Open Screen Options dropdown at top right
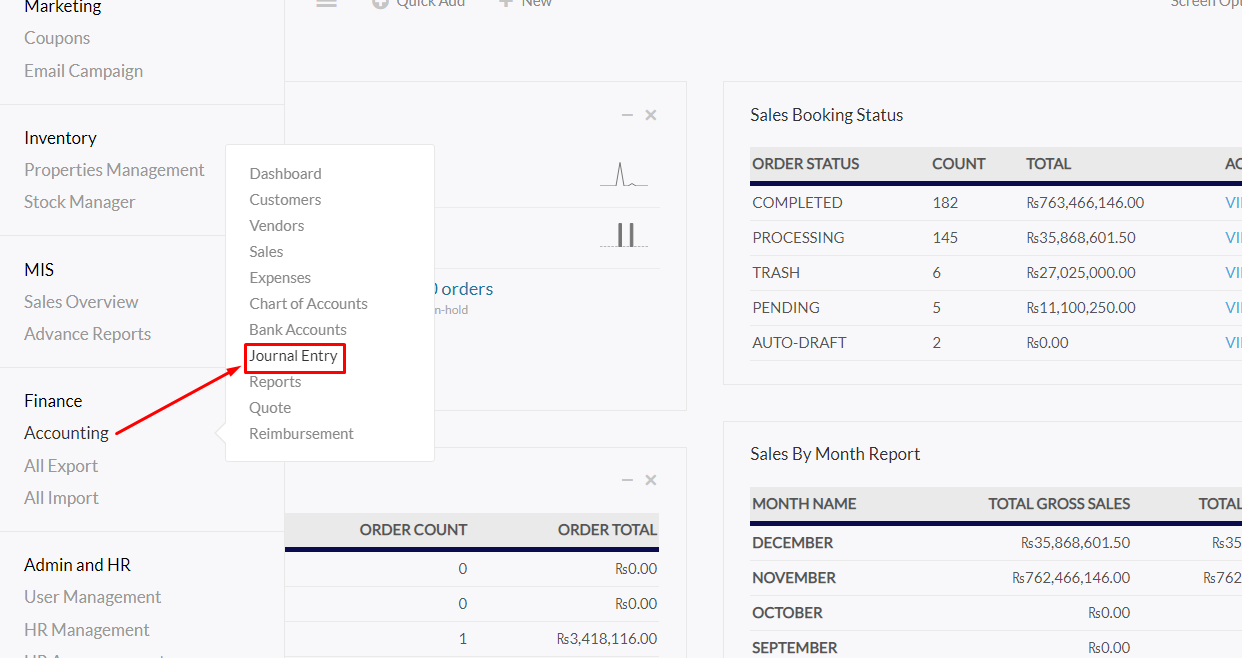This screenshot has width=1242, height=658. click(x=1205, y=4)
